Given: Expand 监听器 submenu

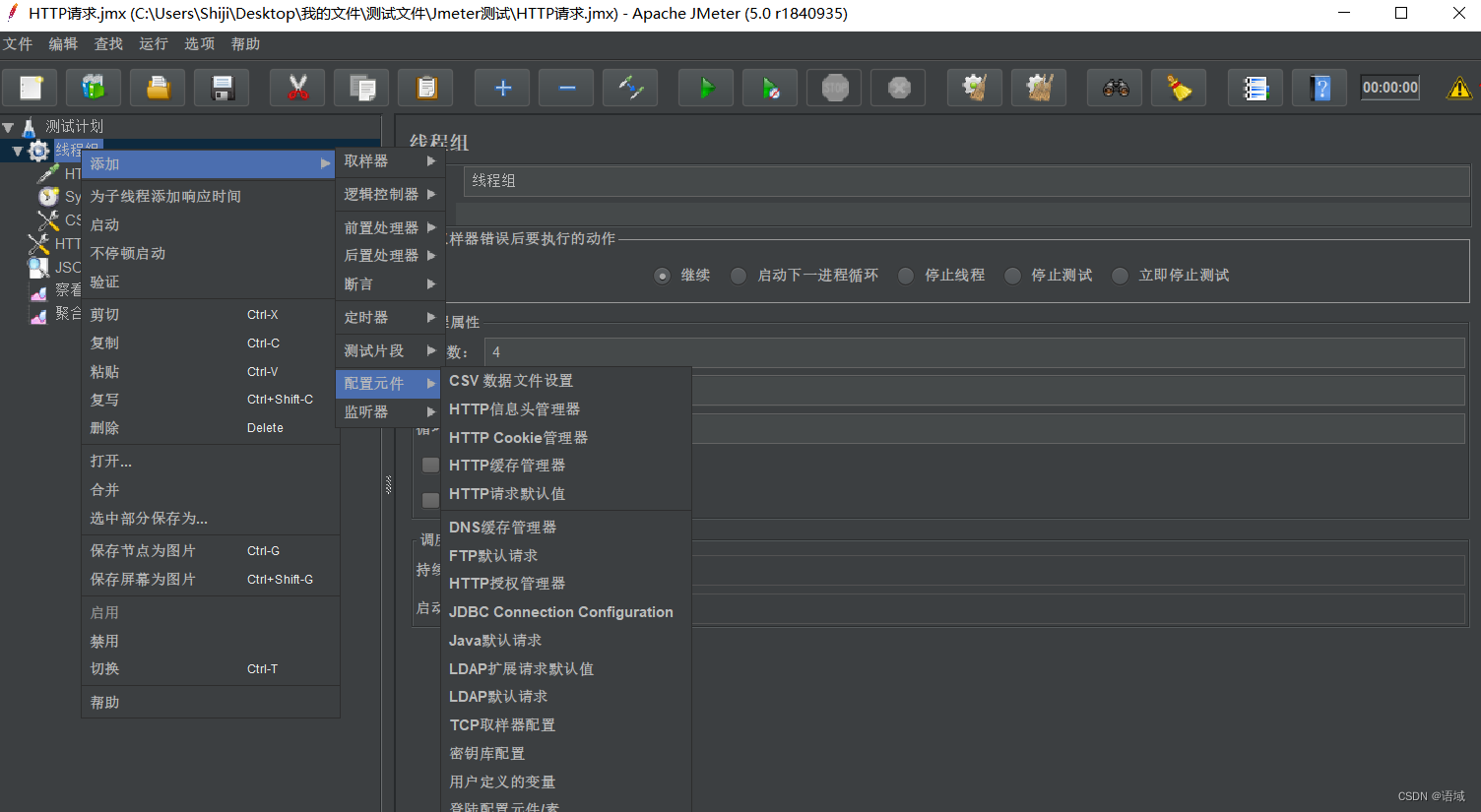Looking at the screenshot, I should (x=390, y=411).
